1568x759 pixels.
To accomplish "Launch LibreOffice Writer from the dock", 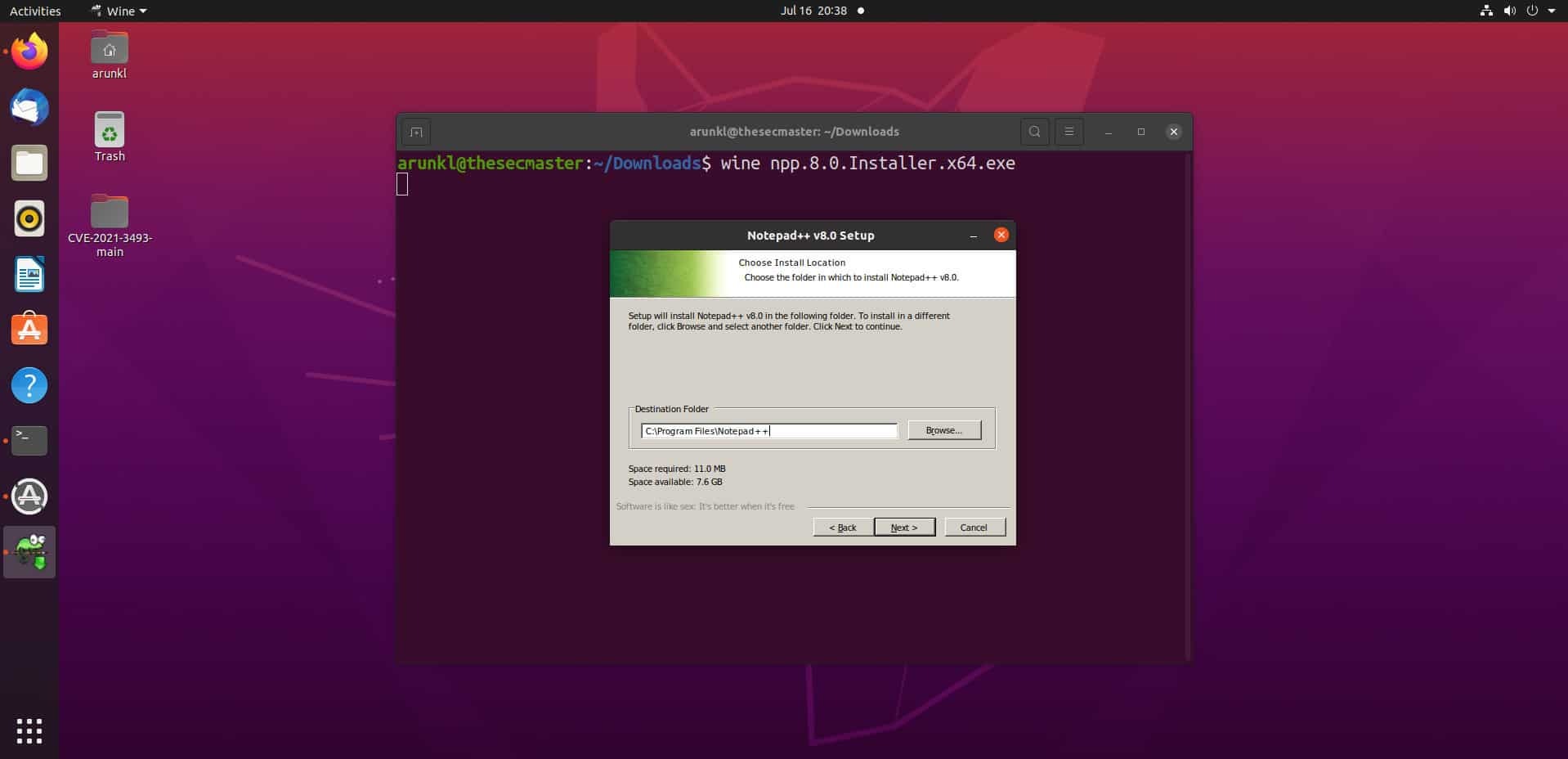I will [x=29, y=274].
